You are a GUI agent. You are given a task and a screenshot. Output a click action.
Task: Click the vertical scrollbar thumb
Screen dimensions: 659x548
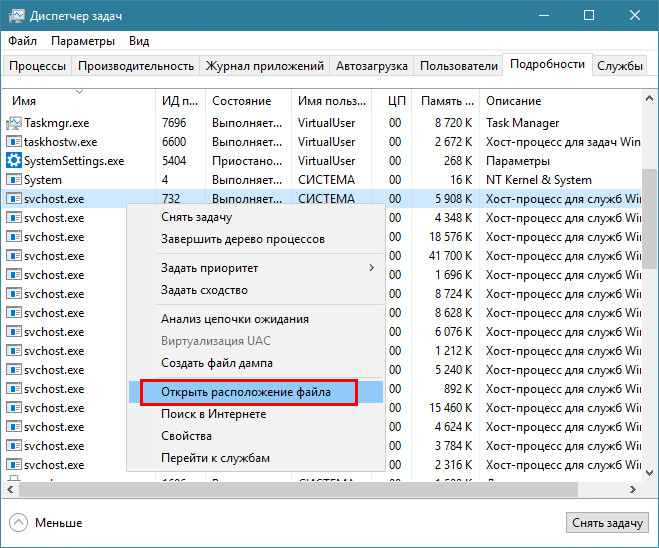click(649, 219)
